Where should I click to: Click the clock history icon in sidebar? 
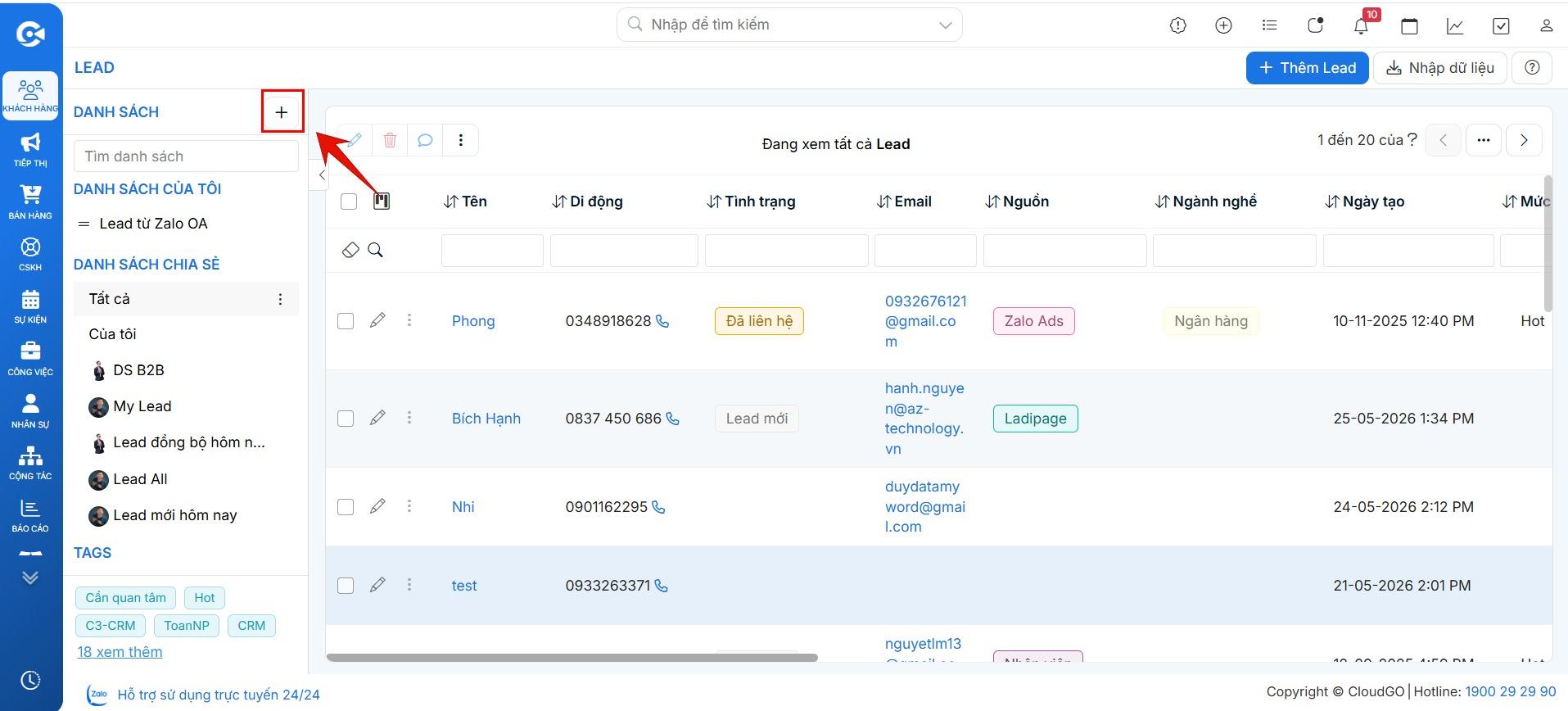click(30, 681)
